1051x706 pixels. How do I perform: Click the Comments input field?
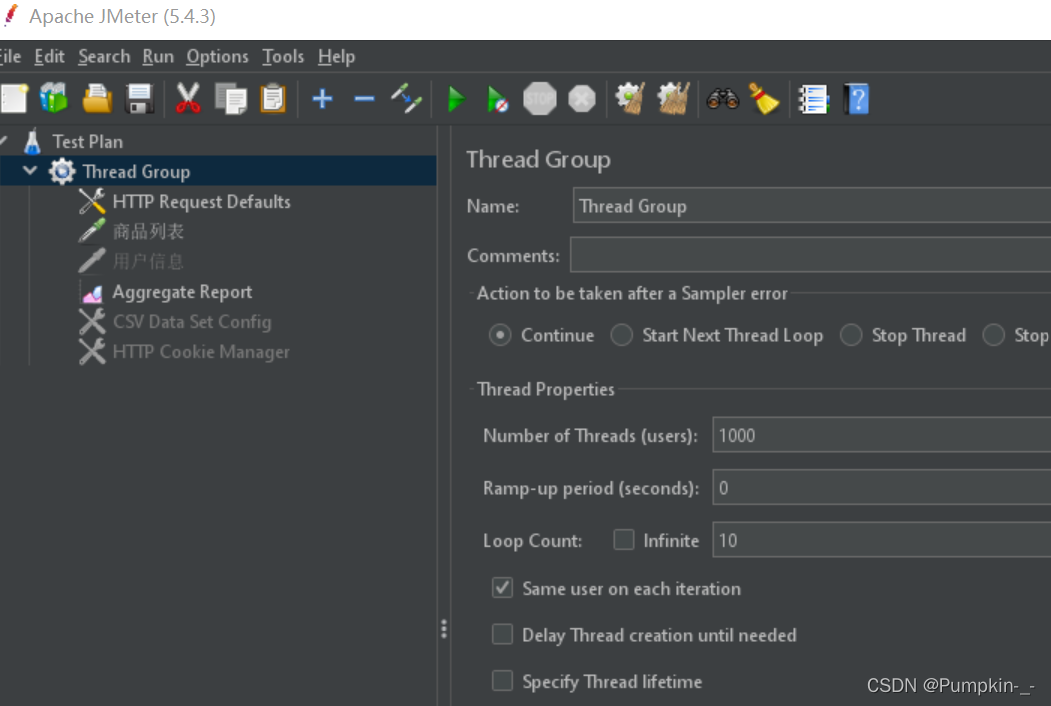pos(810,255)
